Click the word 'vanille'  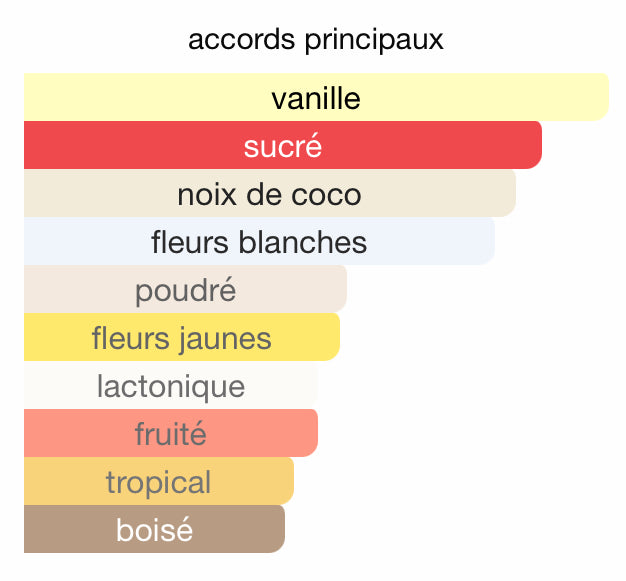coord(316,98)
